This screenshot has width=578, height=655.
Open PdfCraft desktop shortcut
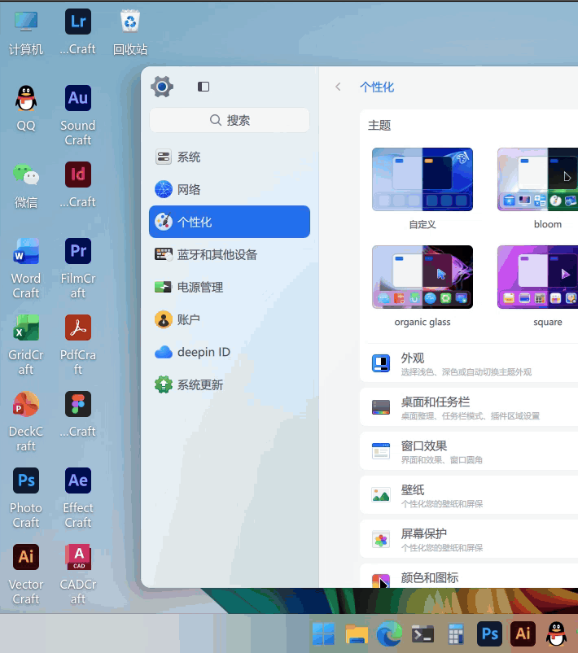pyautogui.click(x=78, y=345)
